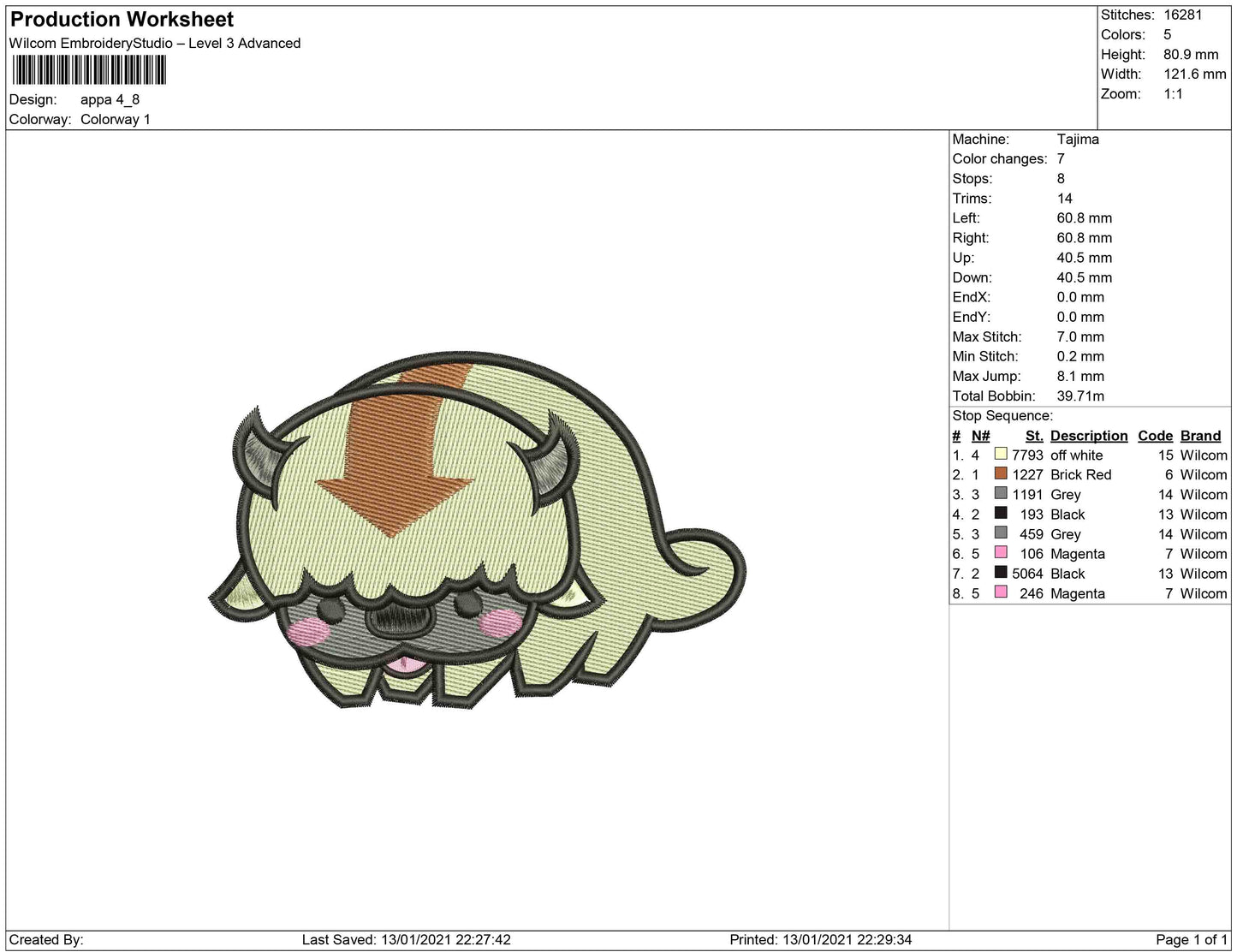Select the Printed timestamp "13/01/2021 22:29:34"
The width and height of the screenshot is (1237, 952).
coord(846,940)
